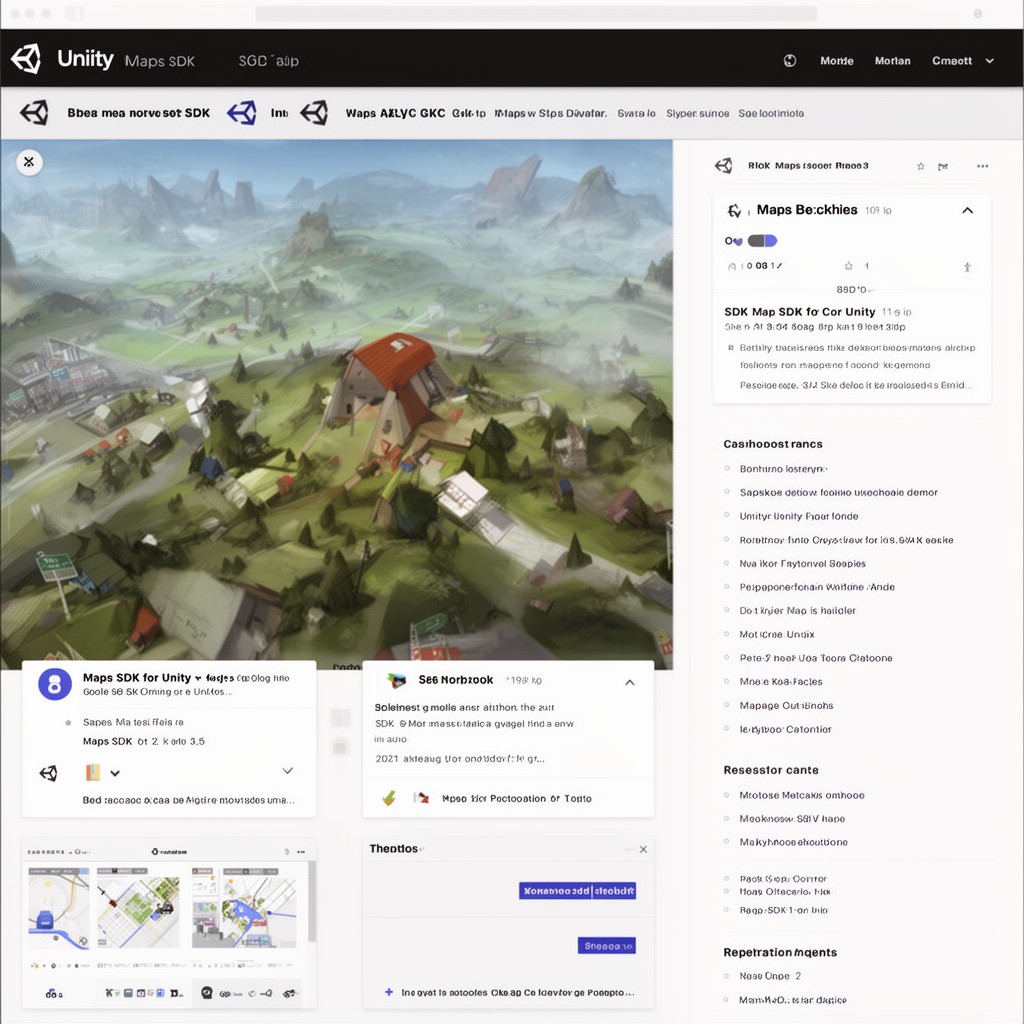Select the 'Soe lootimiota' tab
This screenshot has width=1024, height=1024.
(771, 113)
